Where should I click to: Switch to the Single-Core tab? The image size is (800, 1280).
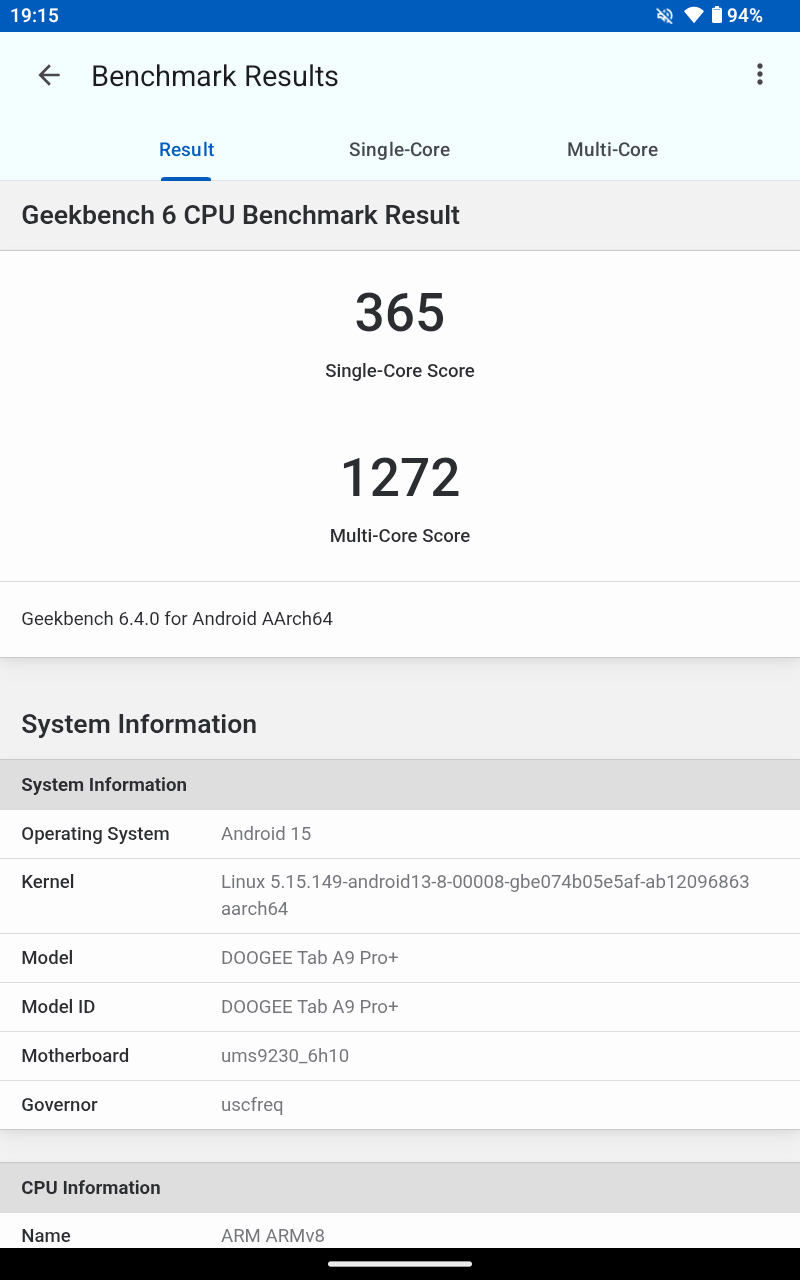pos(399,150)
